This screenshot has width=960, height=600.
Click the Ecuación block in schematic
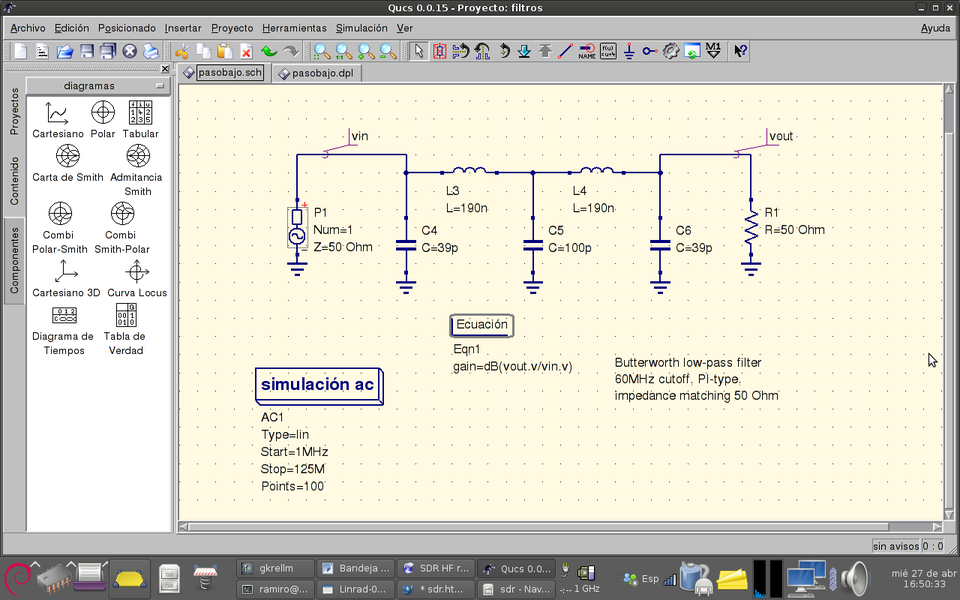point(482,325)
